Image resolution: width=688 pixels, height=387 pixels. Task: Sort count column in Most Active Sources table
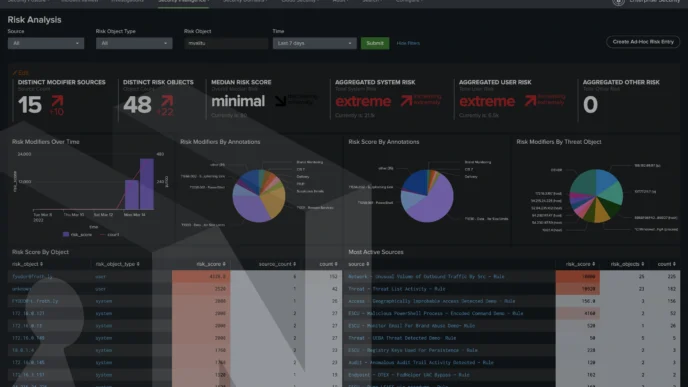666,264
